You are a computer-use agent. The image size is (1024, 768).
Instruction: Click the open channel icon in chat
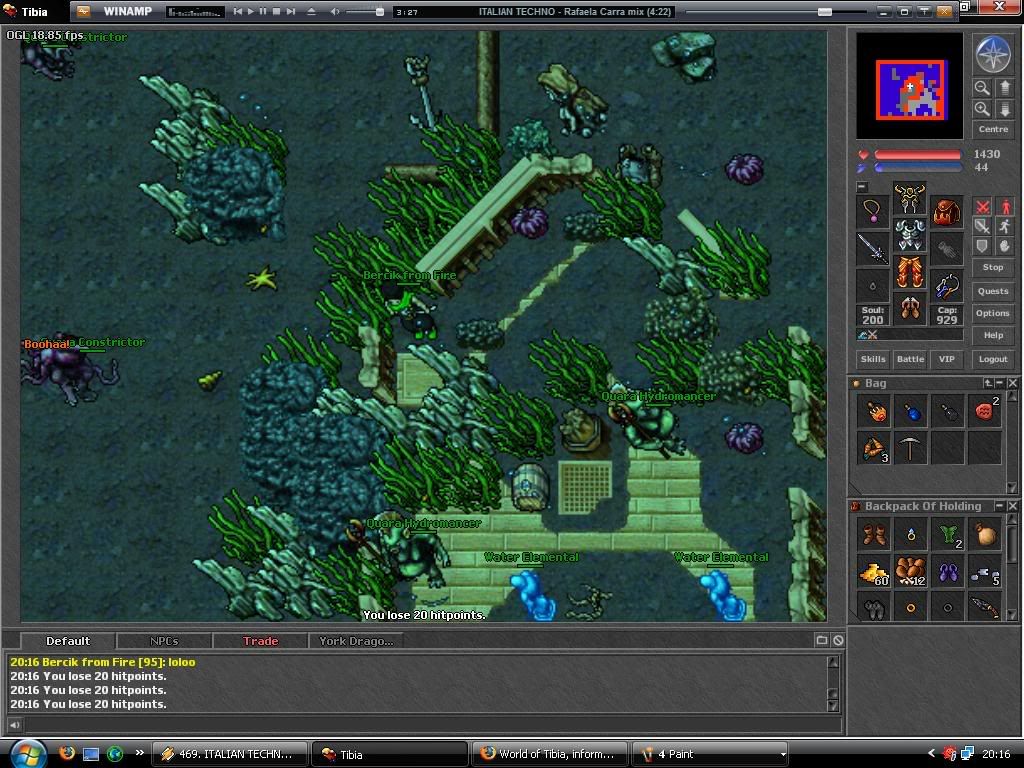tap(822, 641)
